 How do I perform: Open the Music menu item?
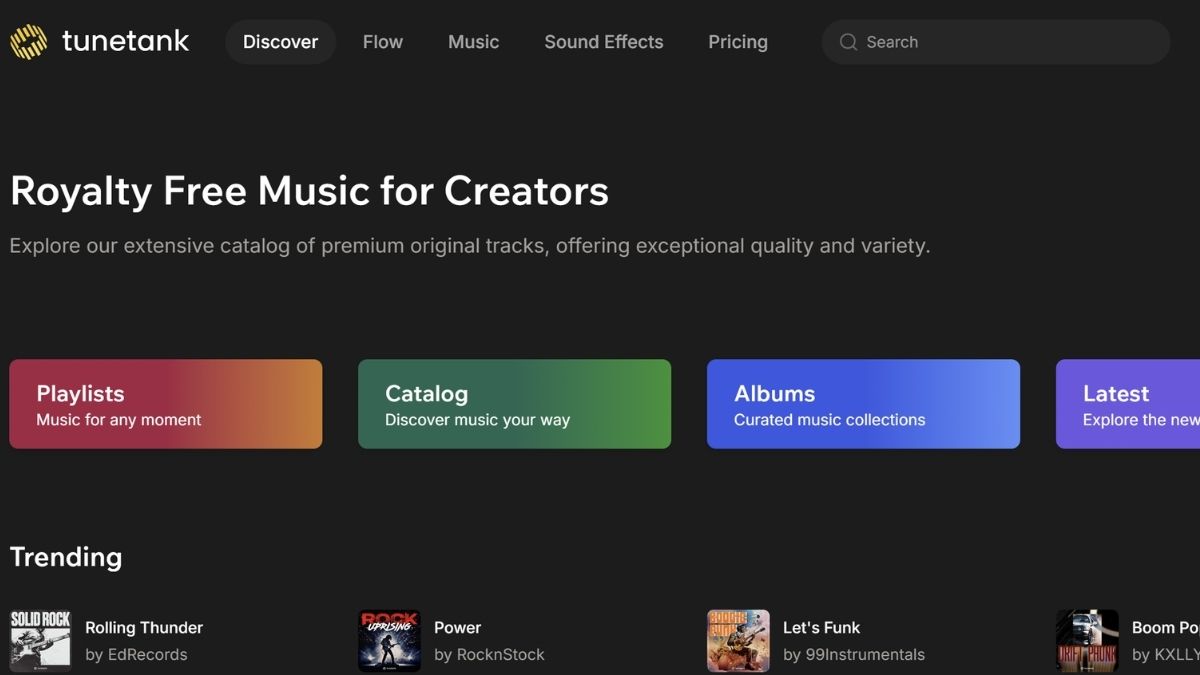474,42
